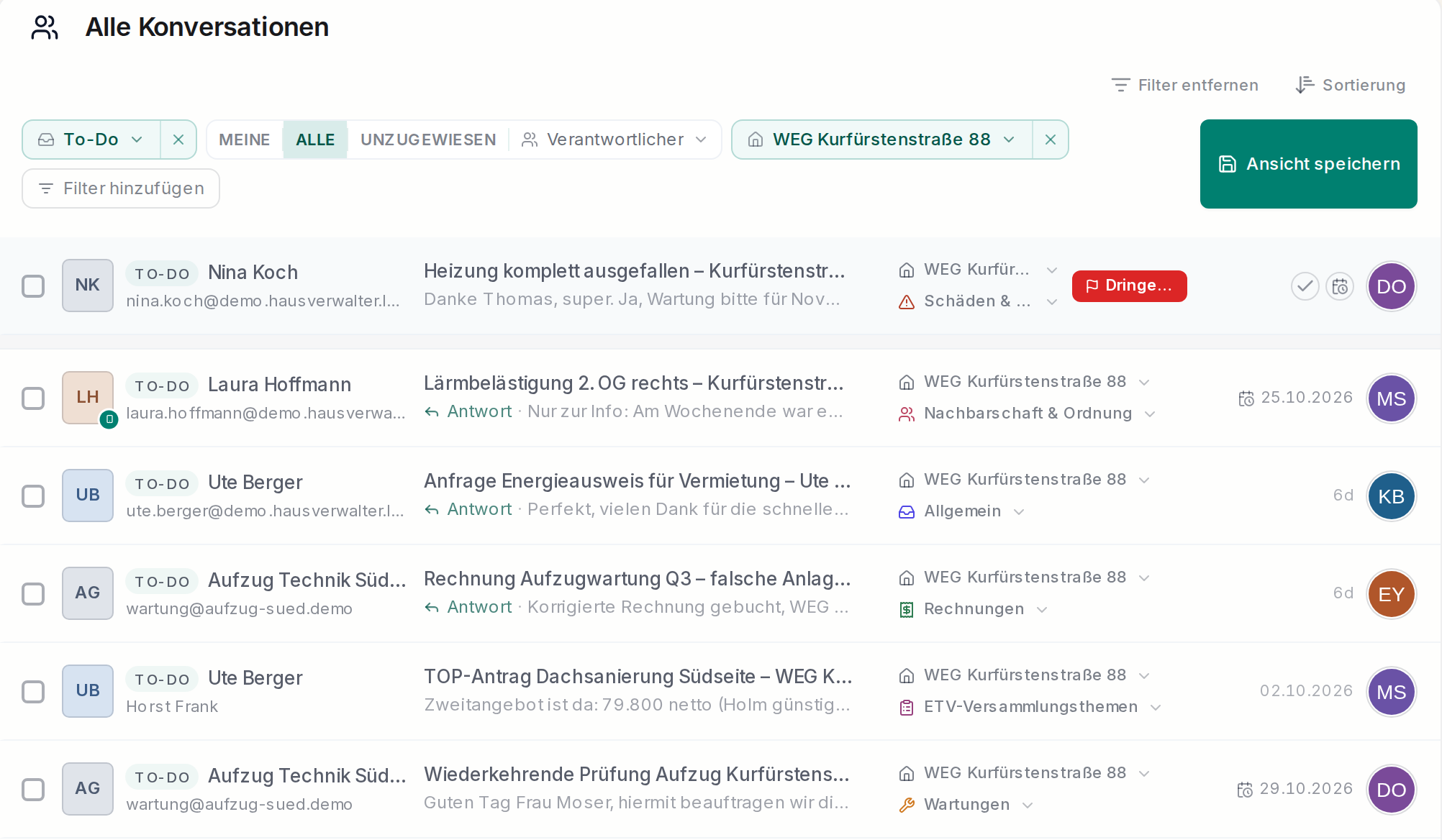Click the LH contact avatar
1442x840 pixels.
[x=88, y=398]
